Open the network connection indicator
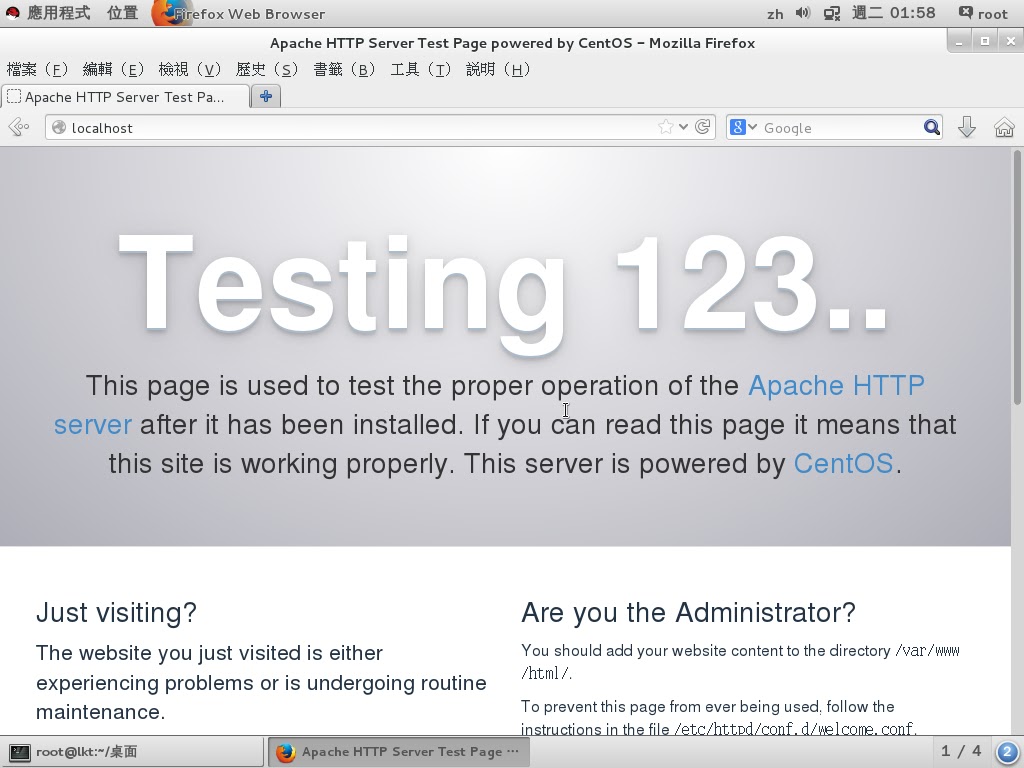 tap(831, 13)
